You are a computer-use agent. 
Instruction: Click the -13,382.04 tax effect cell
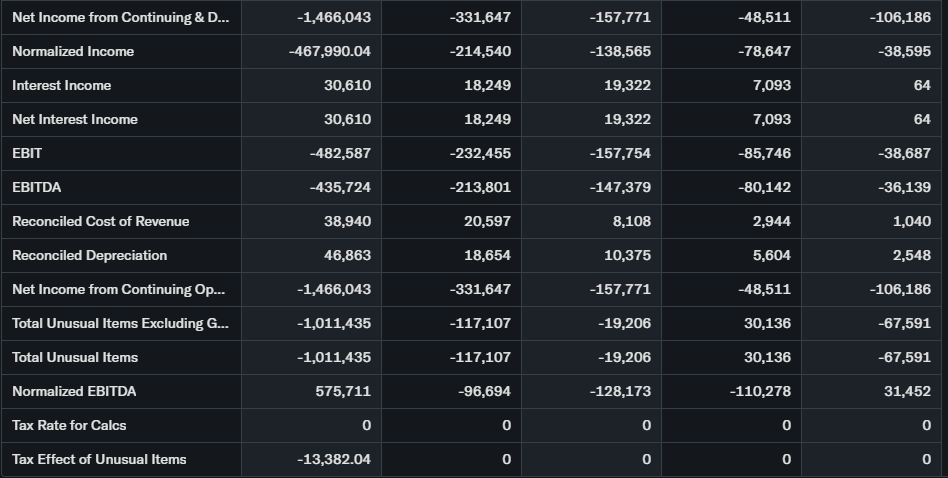(334, 459)
